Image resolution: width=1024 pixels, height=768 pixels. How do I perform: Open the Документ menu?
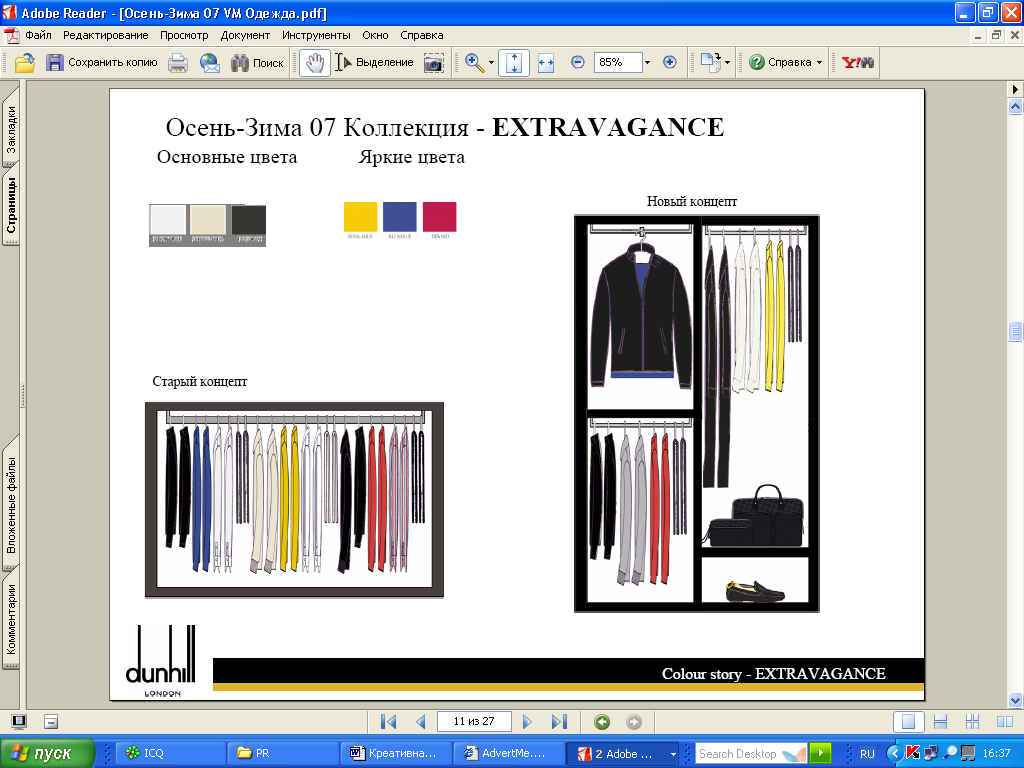tap(245, 35)
